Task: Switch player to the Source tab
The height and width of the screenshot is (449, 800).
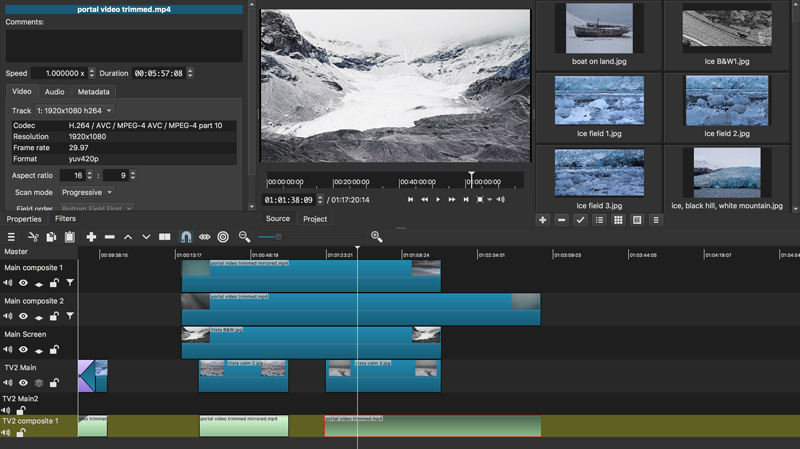Action: pyautogui.click(x=278, y=218)
